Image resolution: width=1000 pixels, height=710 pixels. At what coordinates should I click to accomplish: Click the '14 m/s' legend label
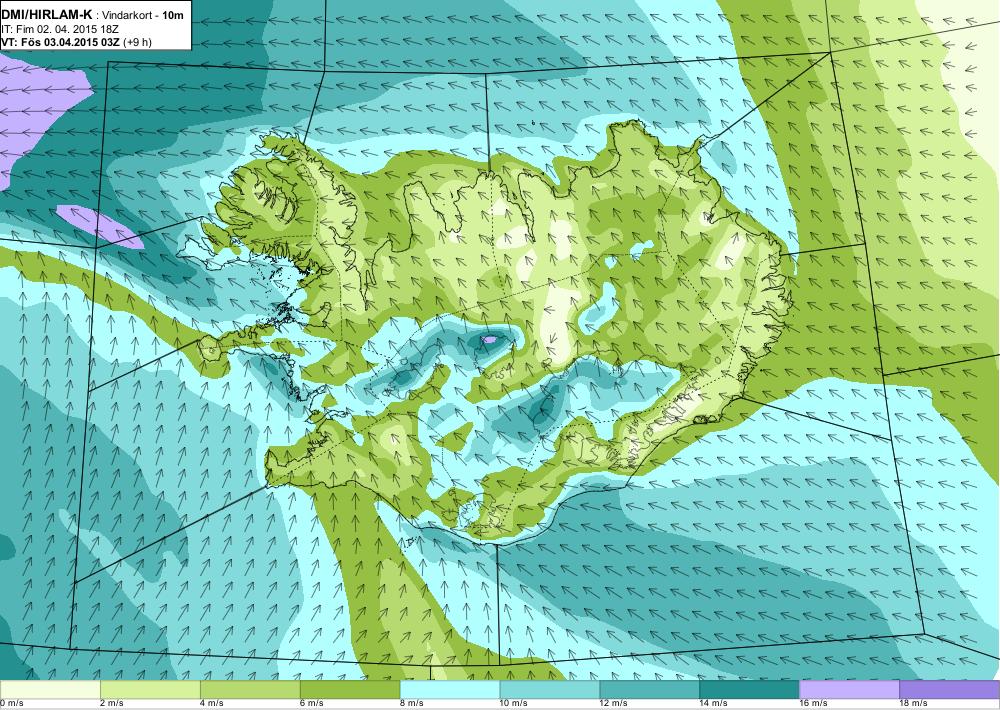[714, 703]
